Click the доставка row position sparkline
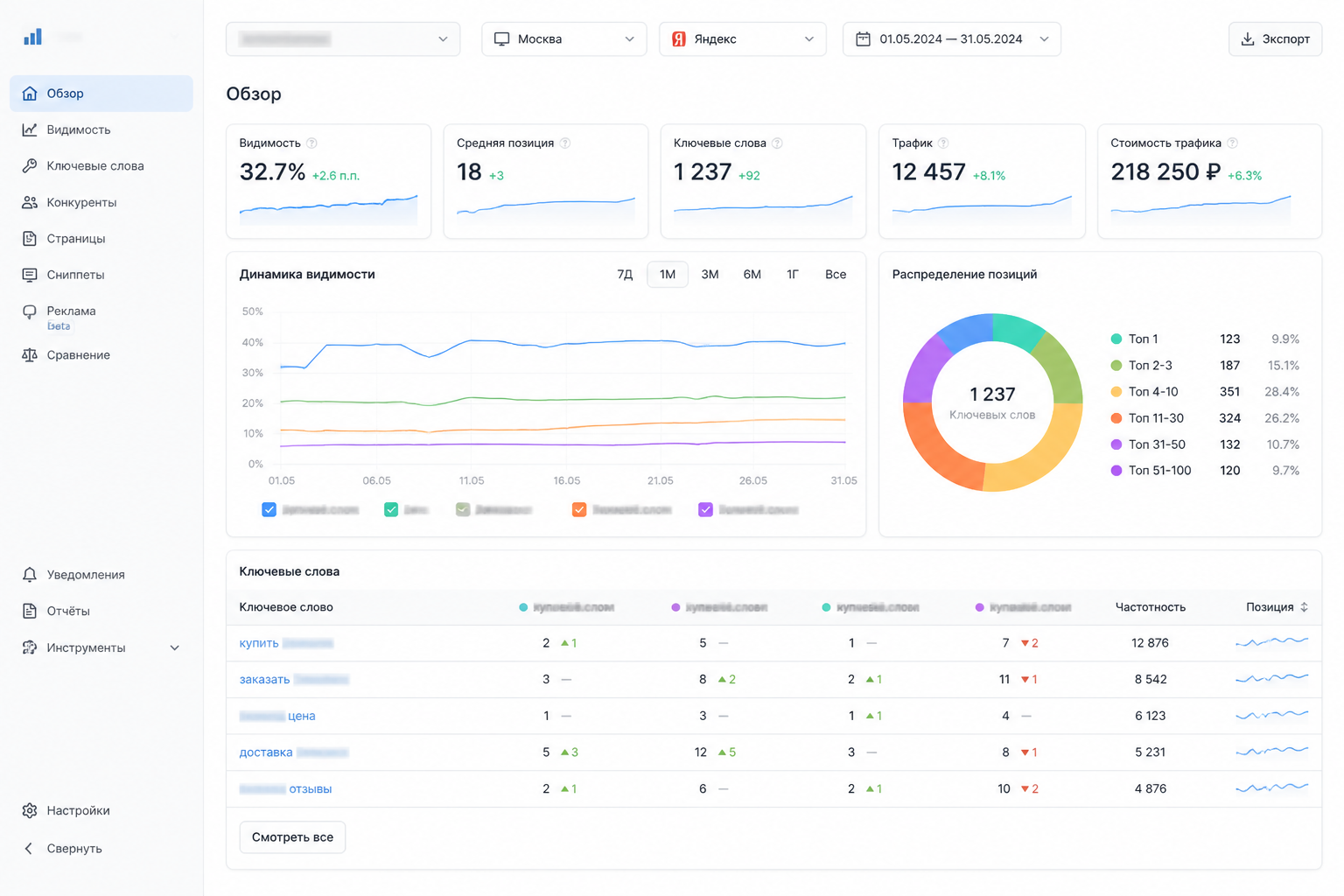 coord(1272,752)
